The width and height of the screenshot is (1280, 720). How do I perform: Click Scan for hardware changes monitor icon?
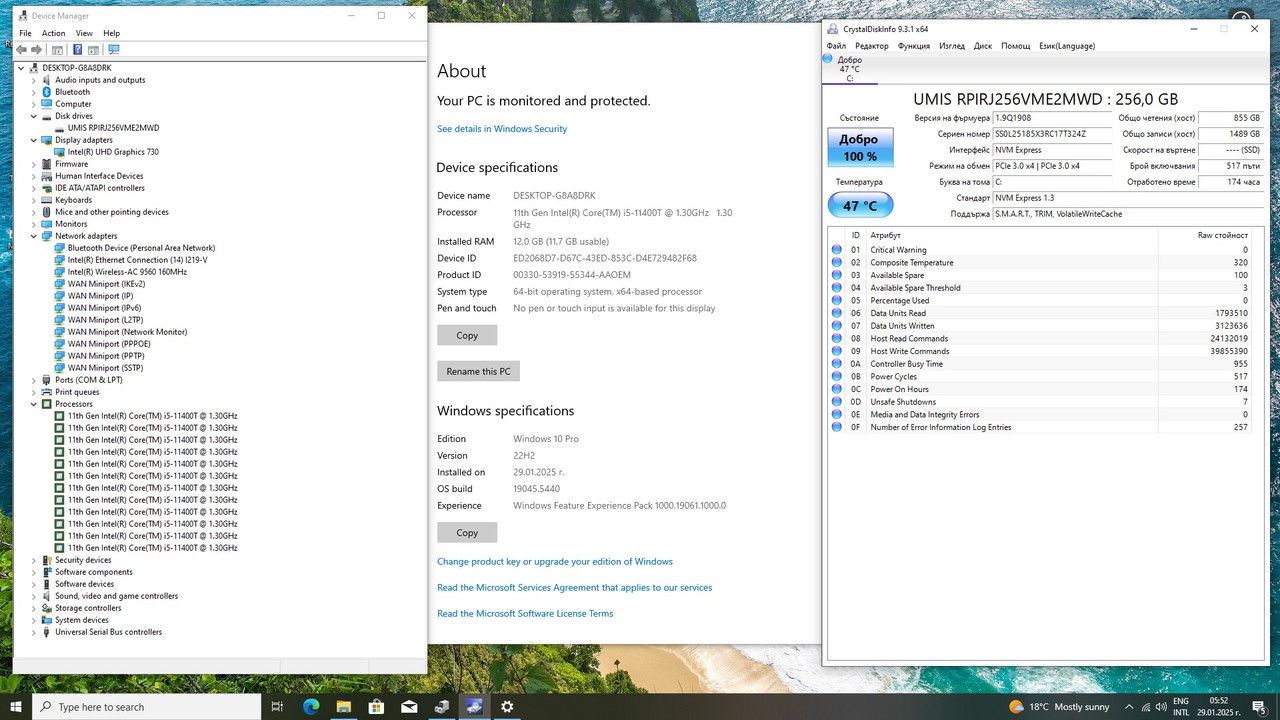pos(113,49)
